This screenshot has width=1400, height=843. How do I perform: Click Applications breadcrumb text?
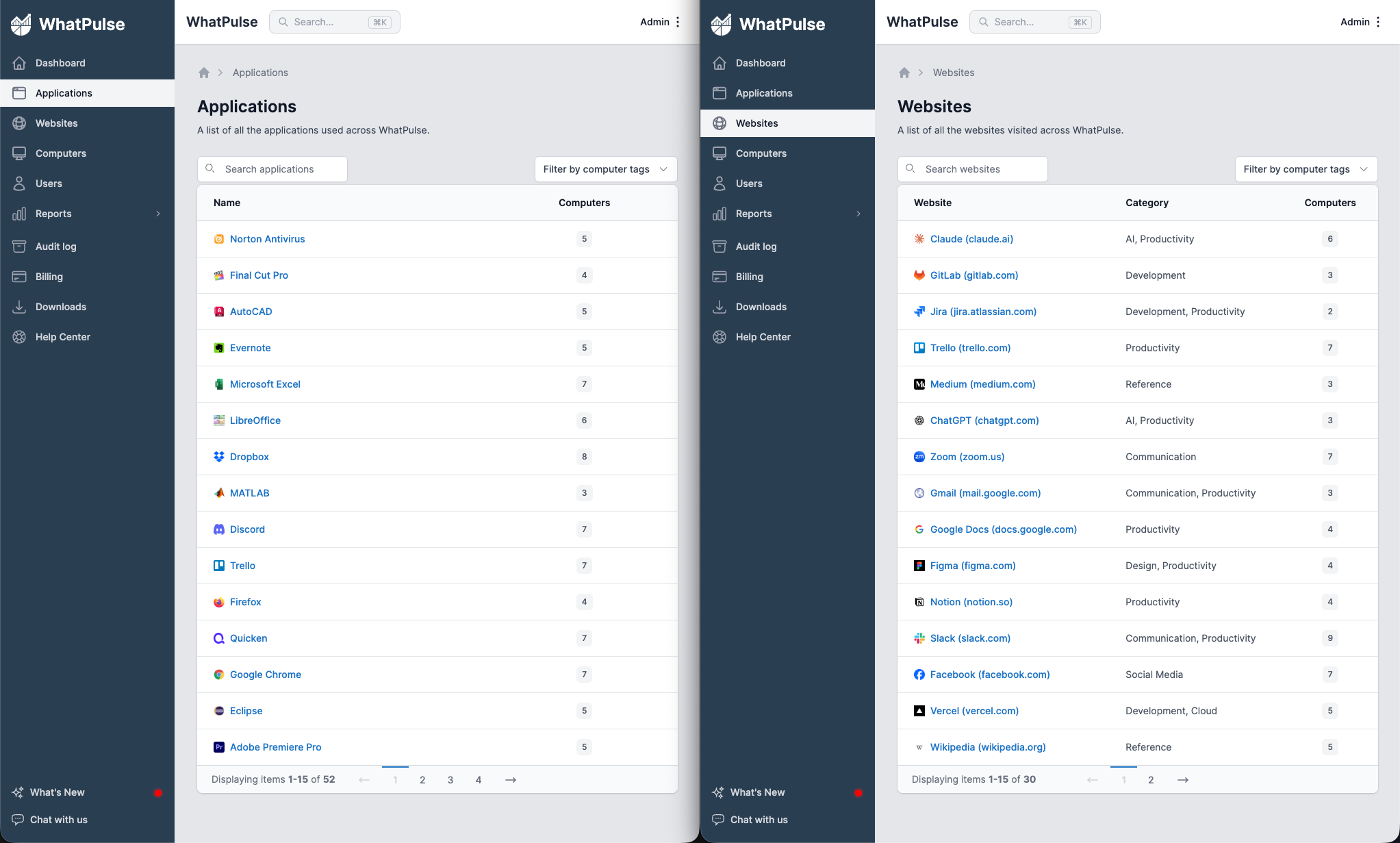pos(260,73)
